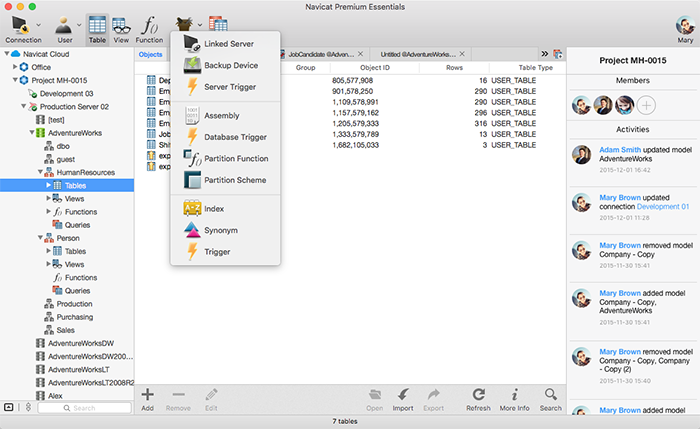This screenshot has width=700, height=429.
Task: Choose Assembly from the menu
Action: click(x=225, y=115)
